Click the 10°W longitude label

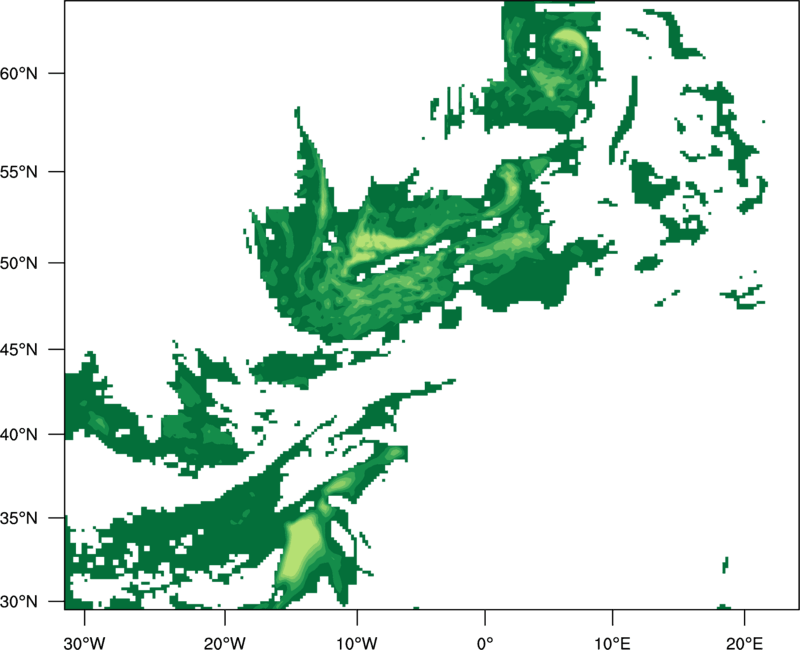click(357, 643)
